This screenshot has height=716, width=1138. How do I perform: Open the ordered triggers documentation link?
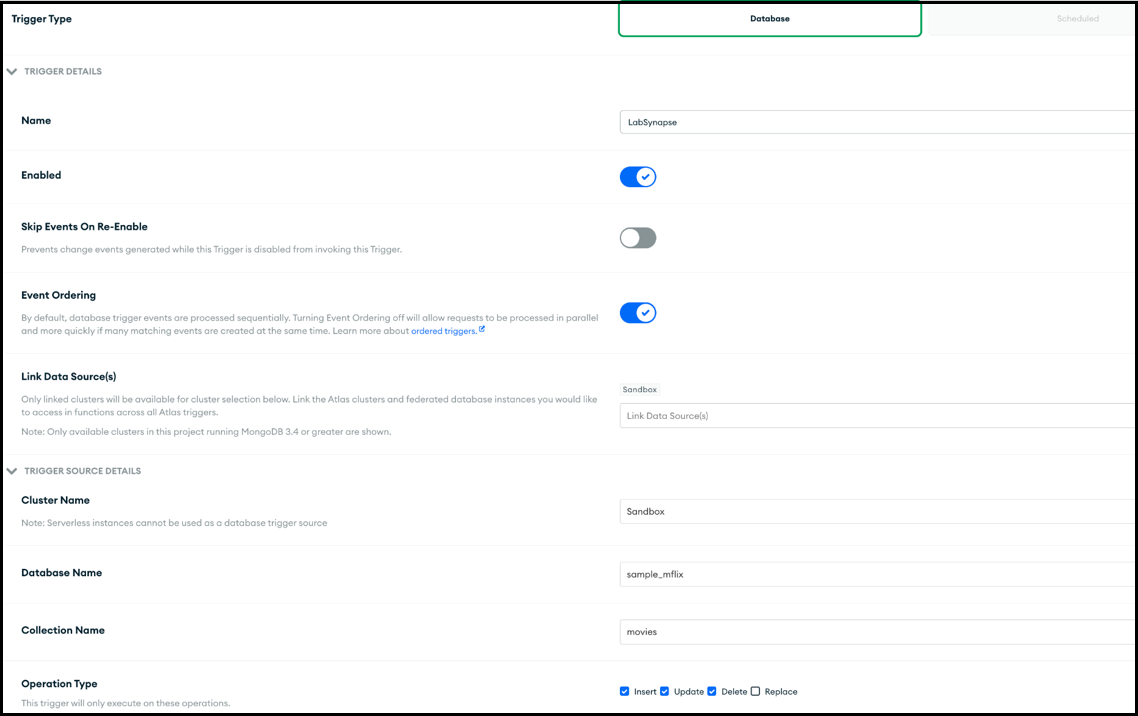(x=443, y=331)
